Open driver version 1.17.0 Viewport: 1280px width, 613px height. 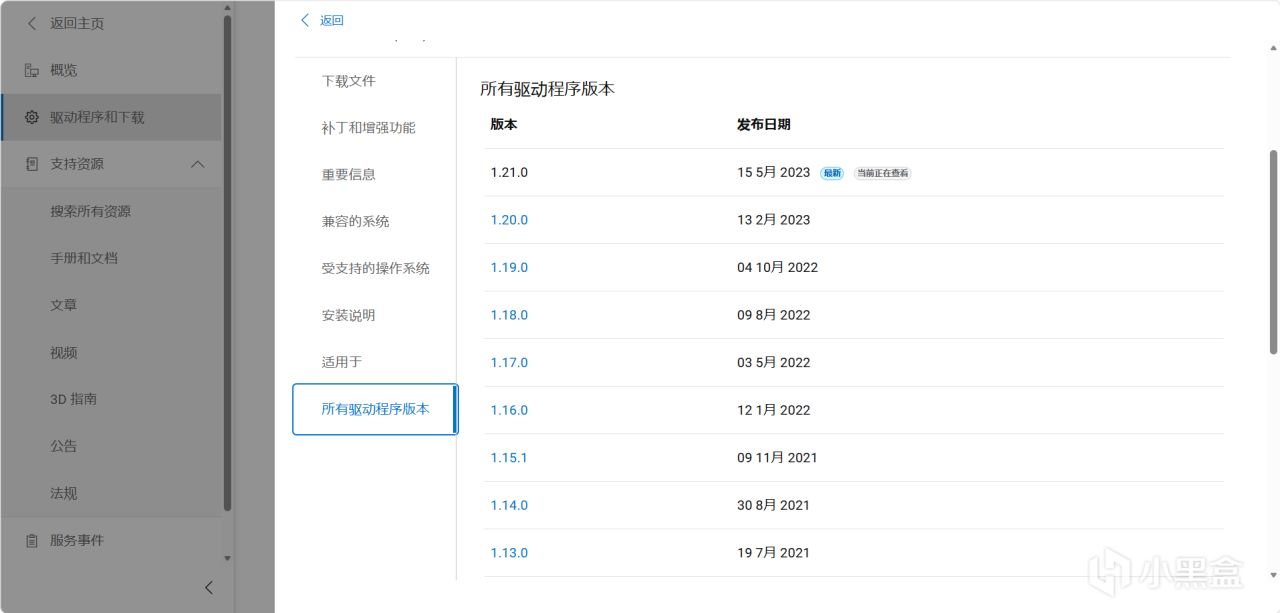[x=509, y=362]
